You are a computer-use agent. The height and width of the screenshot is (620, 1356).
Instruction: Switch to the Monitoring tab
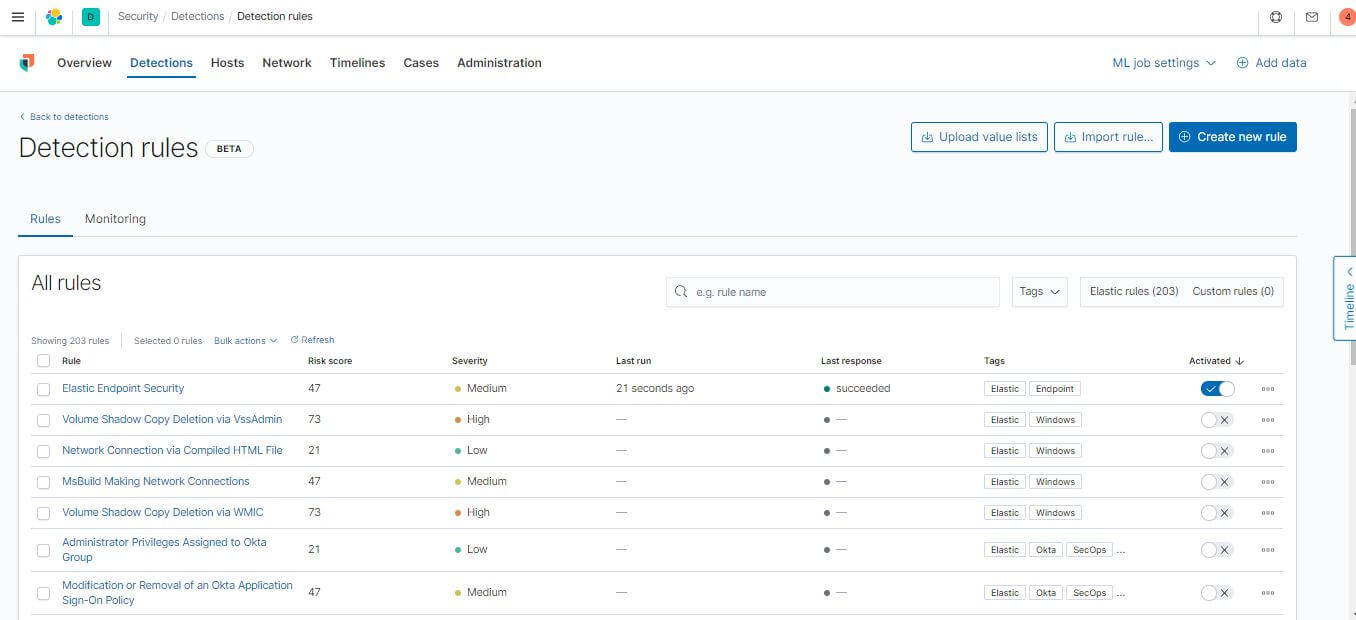tap(114, 218)
